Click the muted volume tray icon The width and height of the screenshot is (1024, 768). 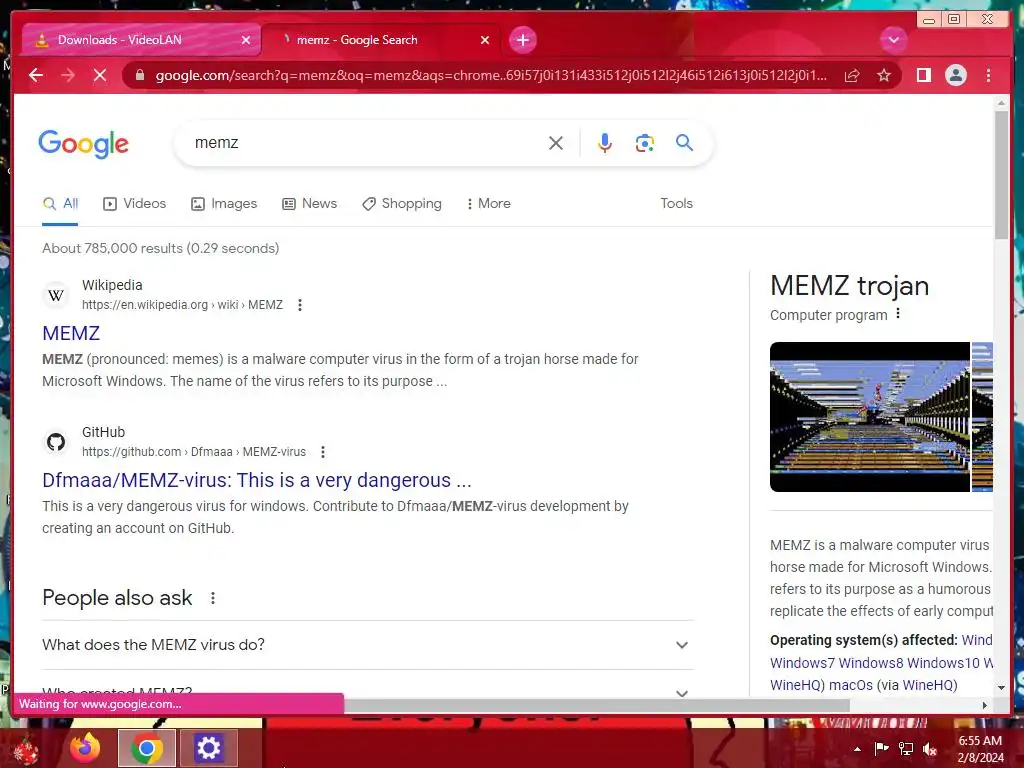930,748
